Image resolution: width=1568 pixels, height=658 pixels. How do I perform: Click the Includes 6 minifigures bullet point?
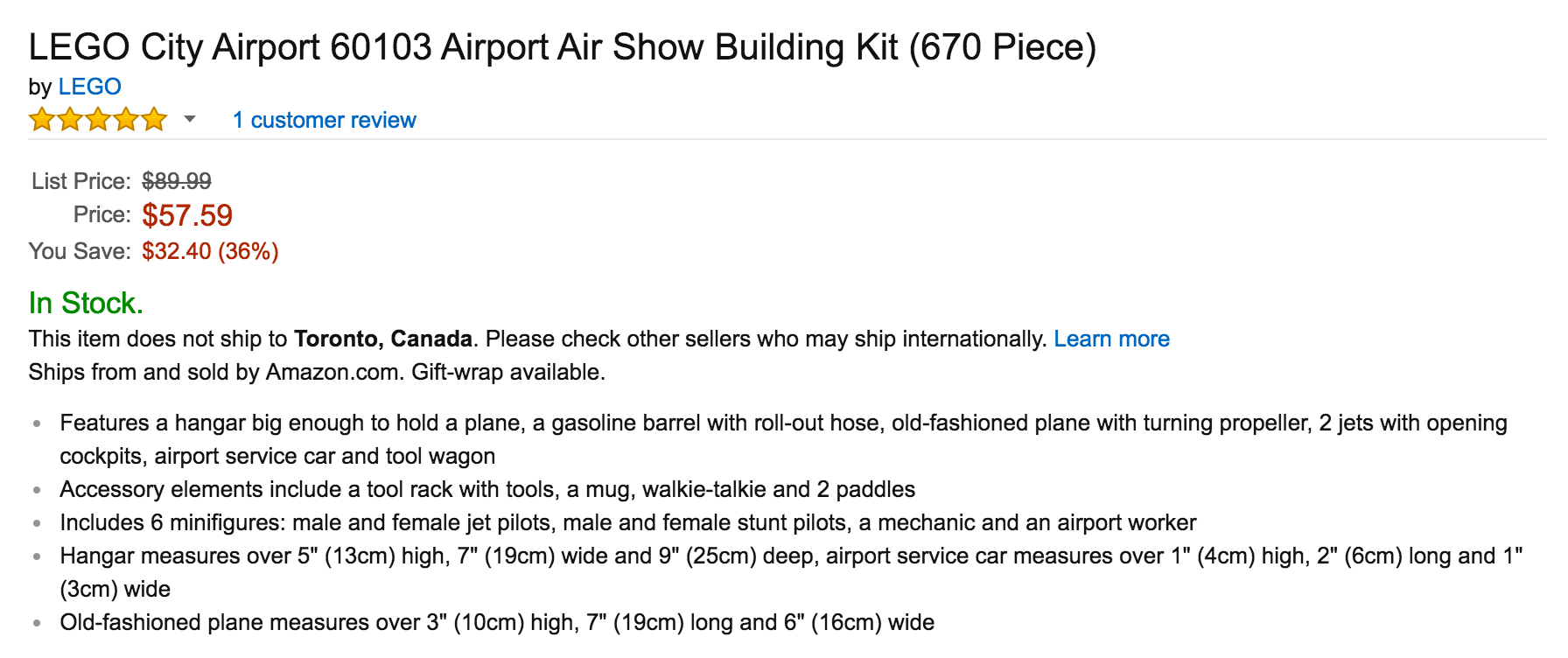pyautogui.click(x=627, y=522)
